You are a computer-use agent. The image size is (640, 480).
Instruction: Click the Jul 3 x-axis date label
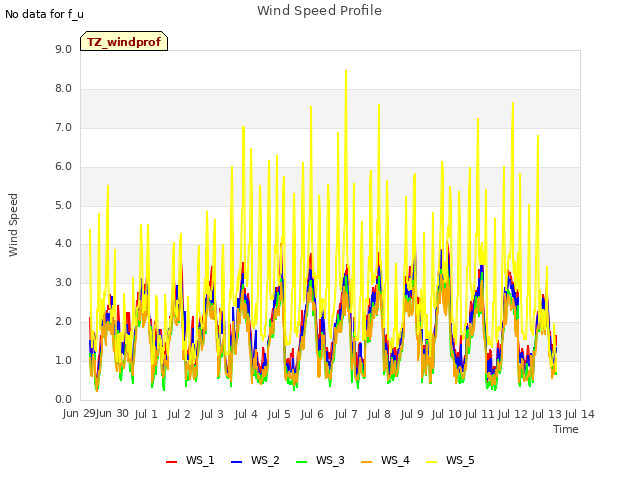212,414
